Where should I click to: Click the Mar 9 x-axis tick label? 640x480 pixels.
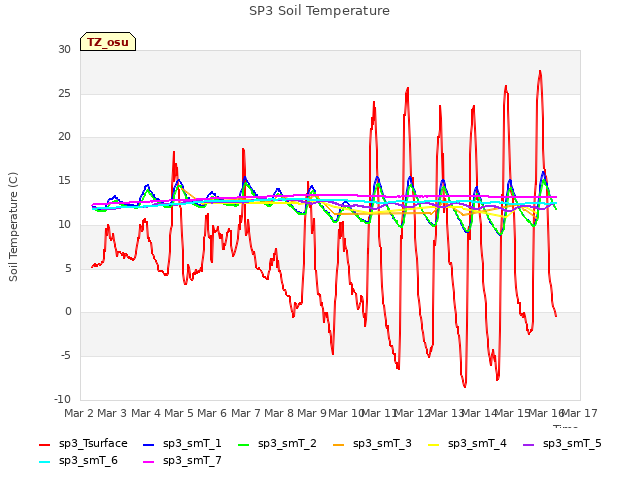312,413
